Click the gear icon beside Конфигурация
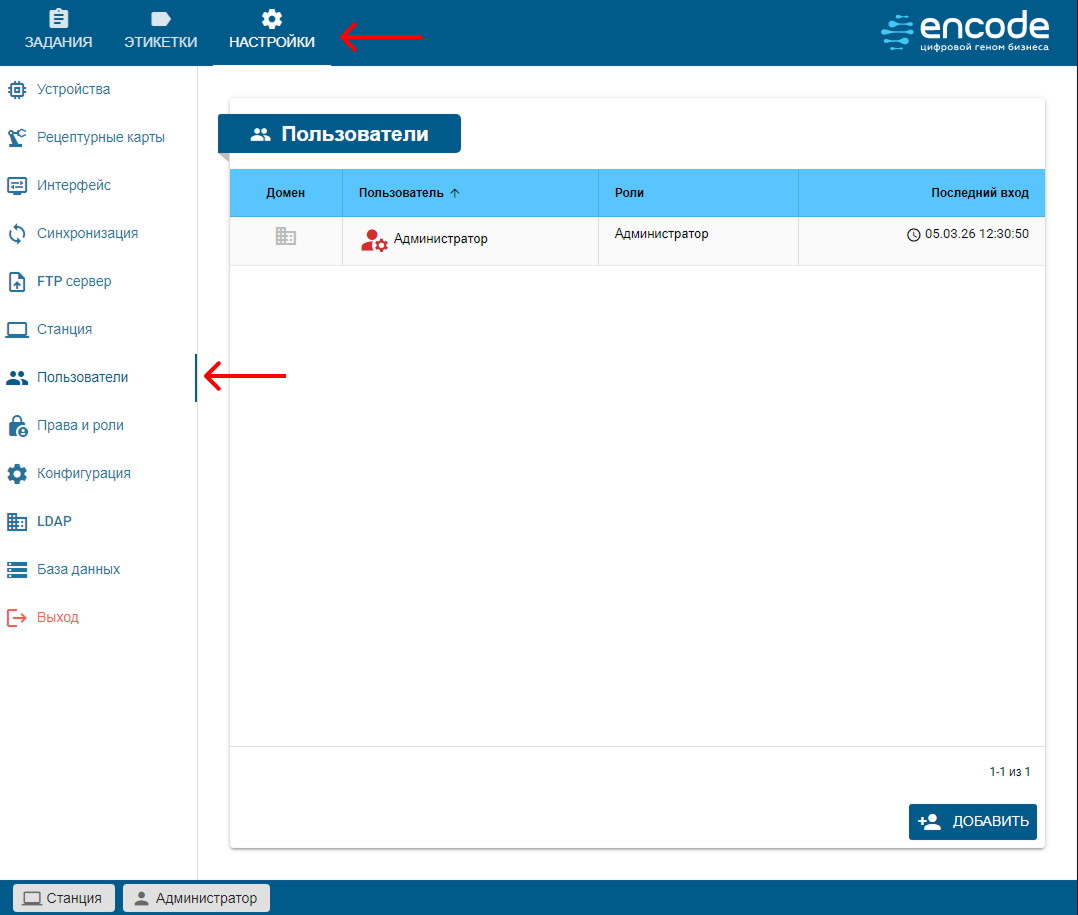Viewport: 1078px width, 915px height. tap(17, 474)
